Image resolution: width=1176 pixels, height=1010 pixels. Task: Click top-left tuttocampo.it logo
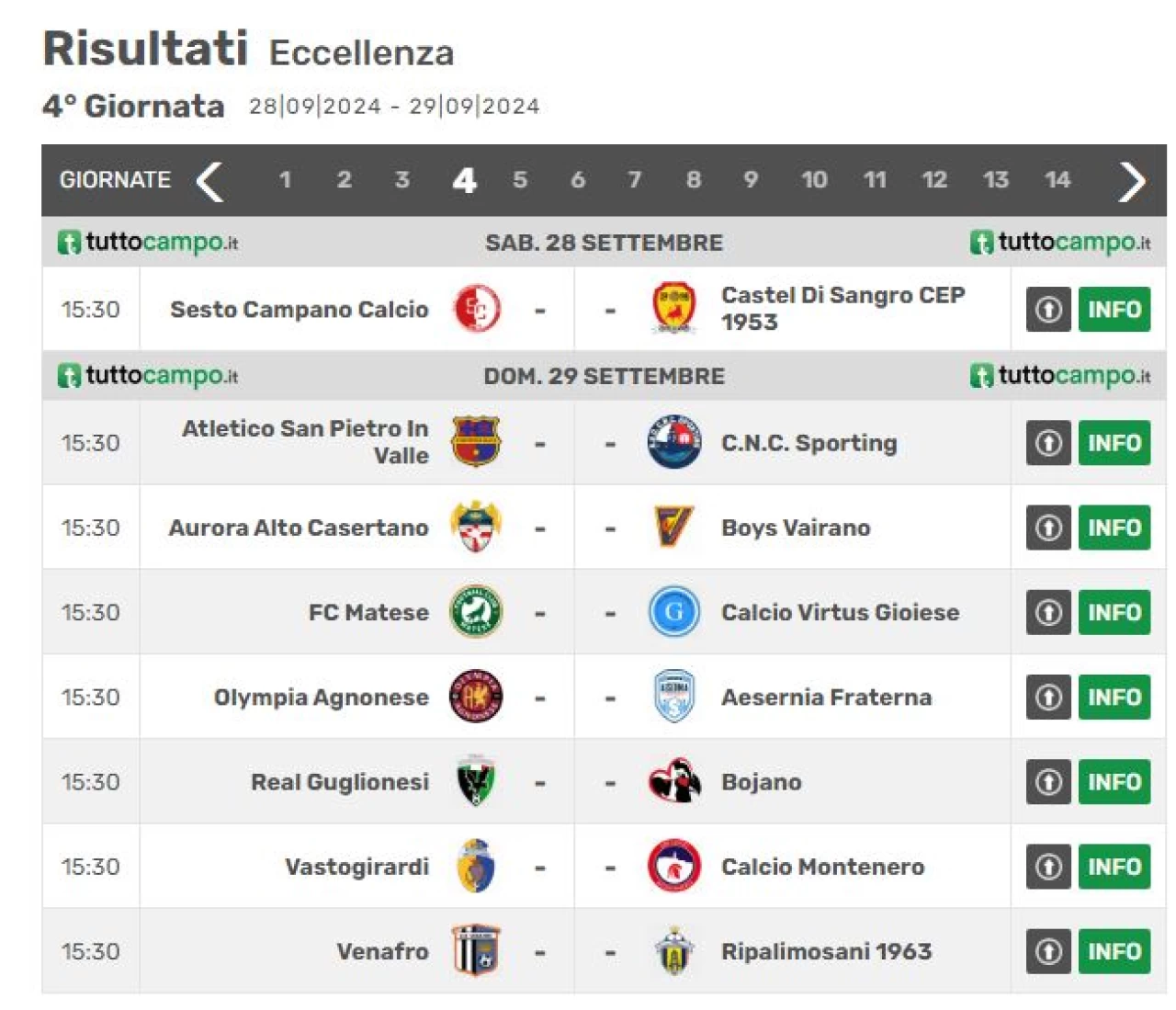[148, 243]
